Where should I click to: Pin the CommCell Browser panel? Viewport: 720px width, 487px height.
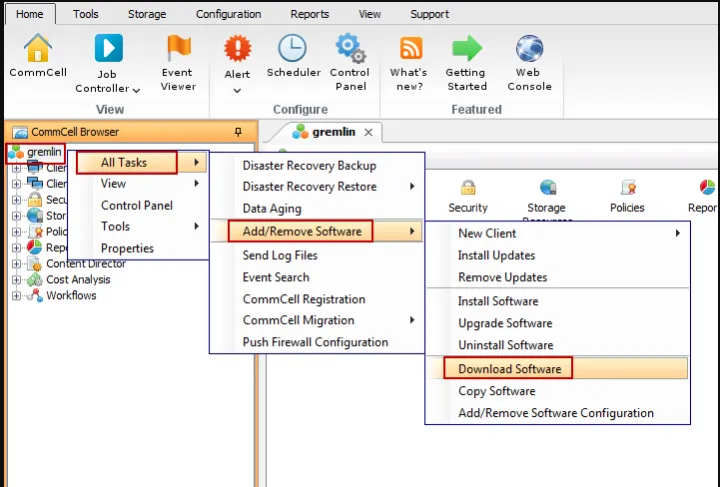pyautogui.click(x=238, y=132)
